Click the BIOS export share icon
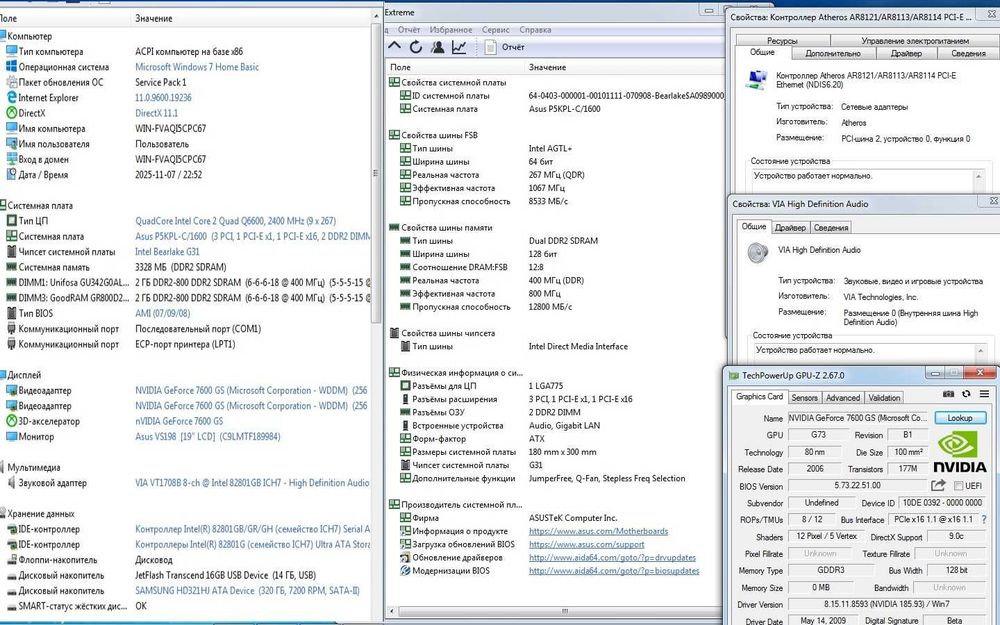Screen dimensions: 1000x625 coord(938,485)
